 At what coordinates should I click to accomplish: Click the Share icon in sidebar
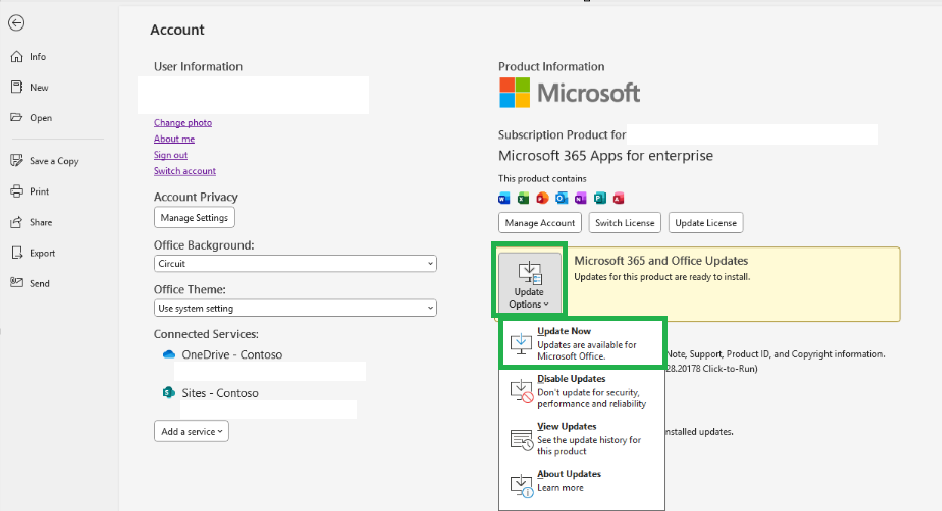tap(16, 222)
